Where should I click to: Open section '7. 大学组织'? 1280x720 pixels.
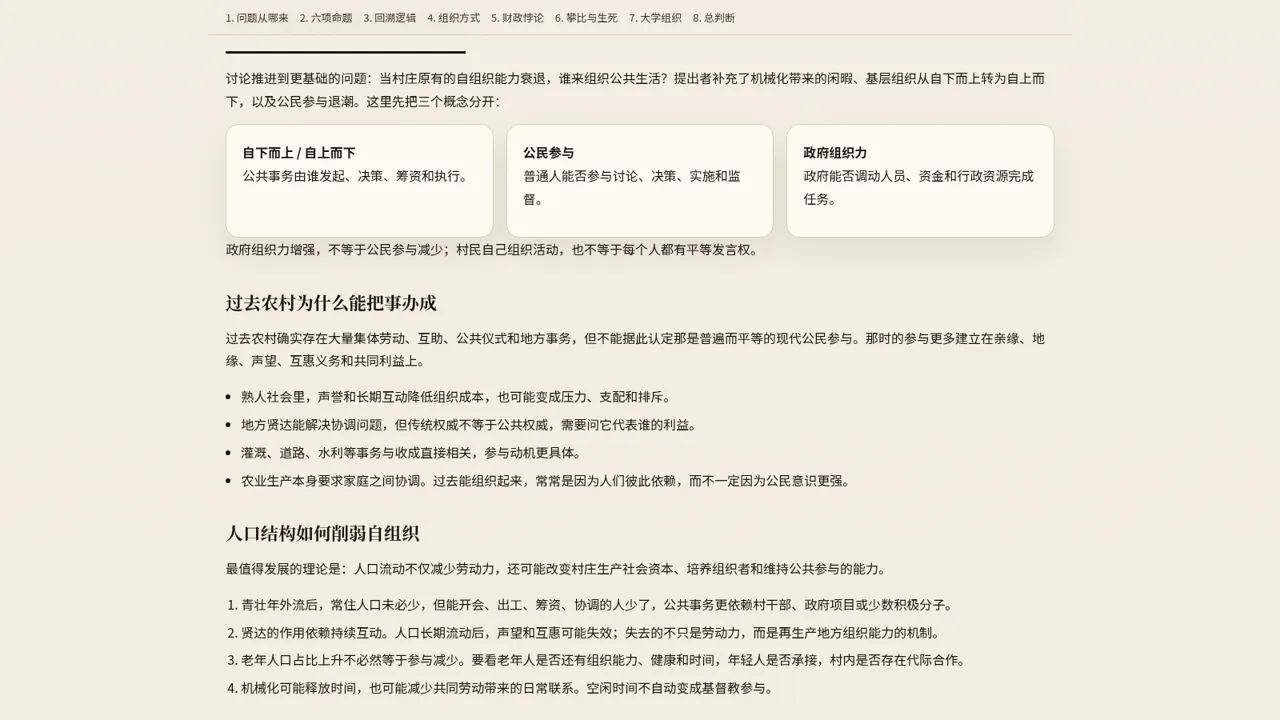[656, 18]
